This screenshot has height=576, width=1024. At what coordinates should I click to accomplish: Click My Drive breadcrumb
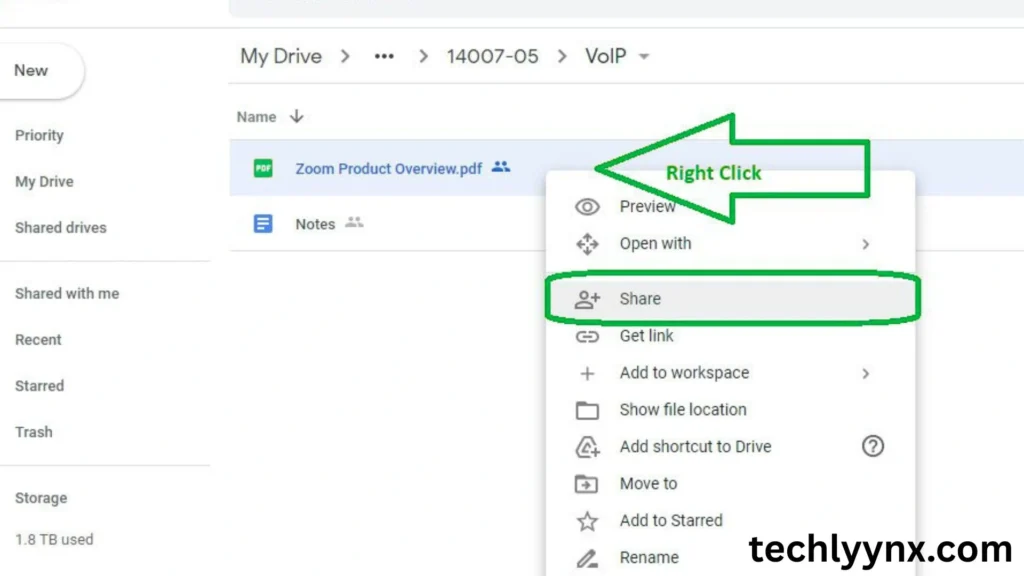click(x=281, y=56)
